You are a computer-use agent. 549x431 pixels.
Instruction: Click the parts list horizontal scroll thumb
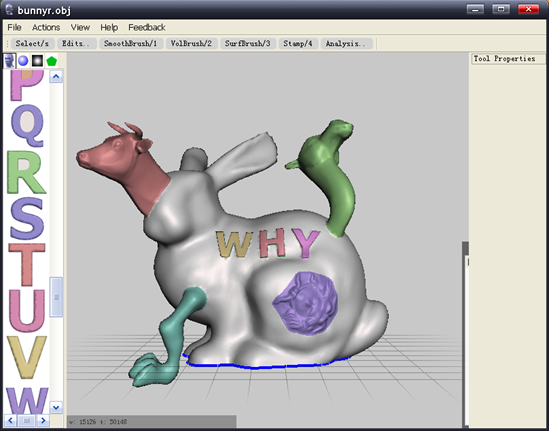[x=27, y=420]
